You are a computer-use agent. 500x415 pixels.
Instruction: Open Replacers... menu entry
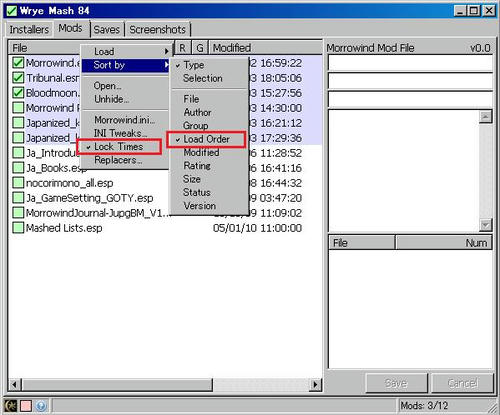tap(126, 160)
